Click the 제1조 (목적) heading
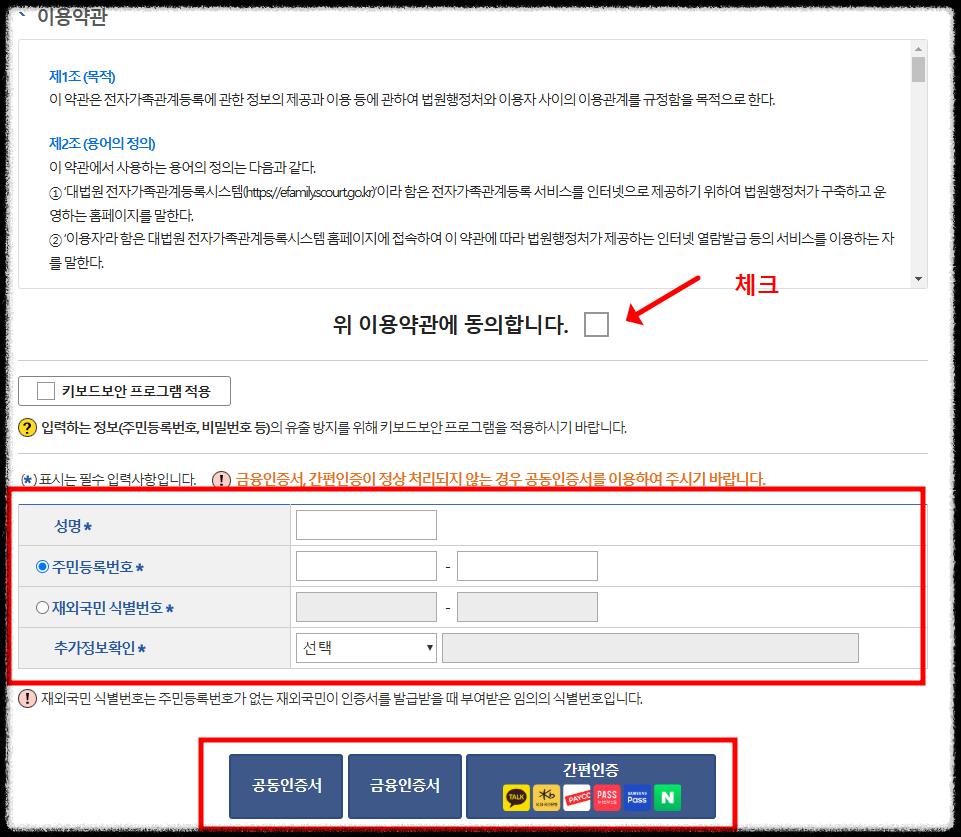This screenshot has width=961, height=837. (82, 77)
